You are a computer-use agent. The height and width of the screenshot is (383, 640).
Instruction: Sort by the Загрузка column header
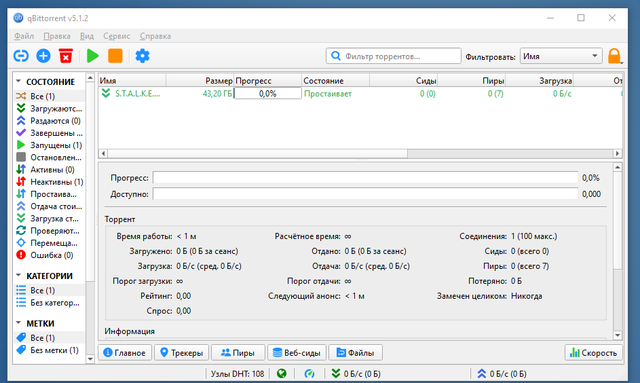coord(539,80)
